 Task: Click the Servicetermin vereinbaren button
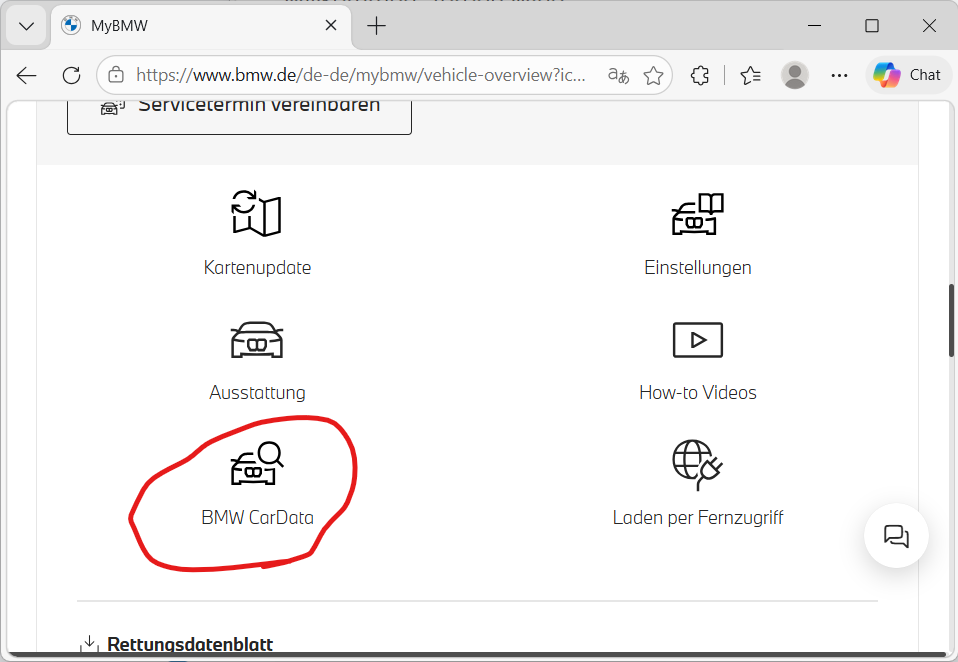tap(239, 107)
